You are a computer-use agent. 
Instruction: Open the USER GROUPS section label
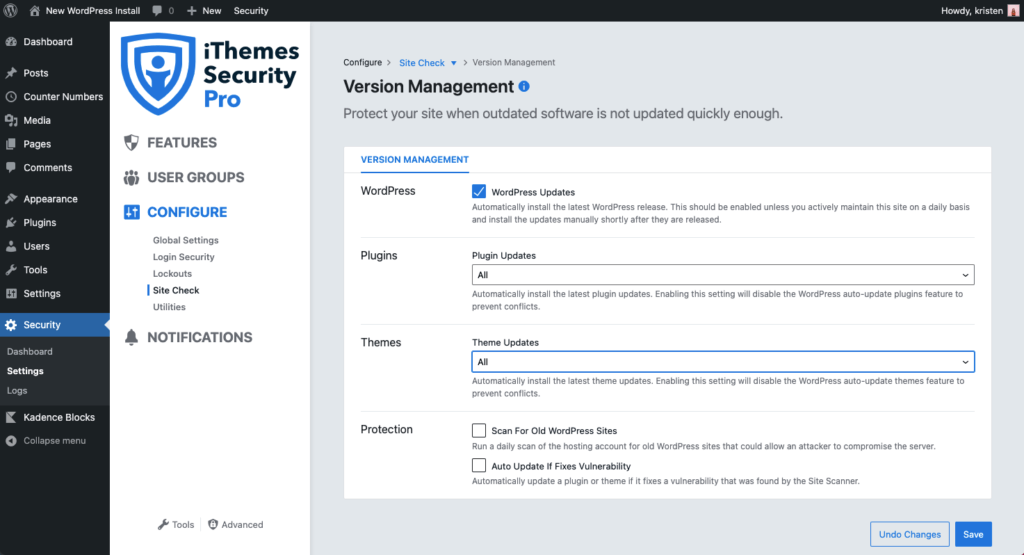pyautogui.click(x=195, y=178)
